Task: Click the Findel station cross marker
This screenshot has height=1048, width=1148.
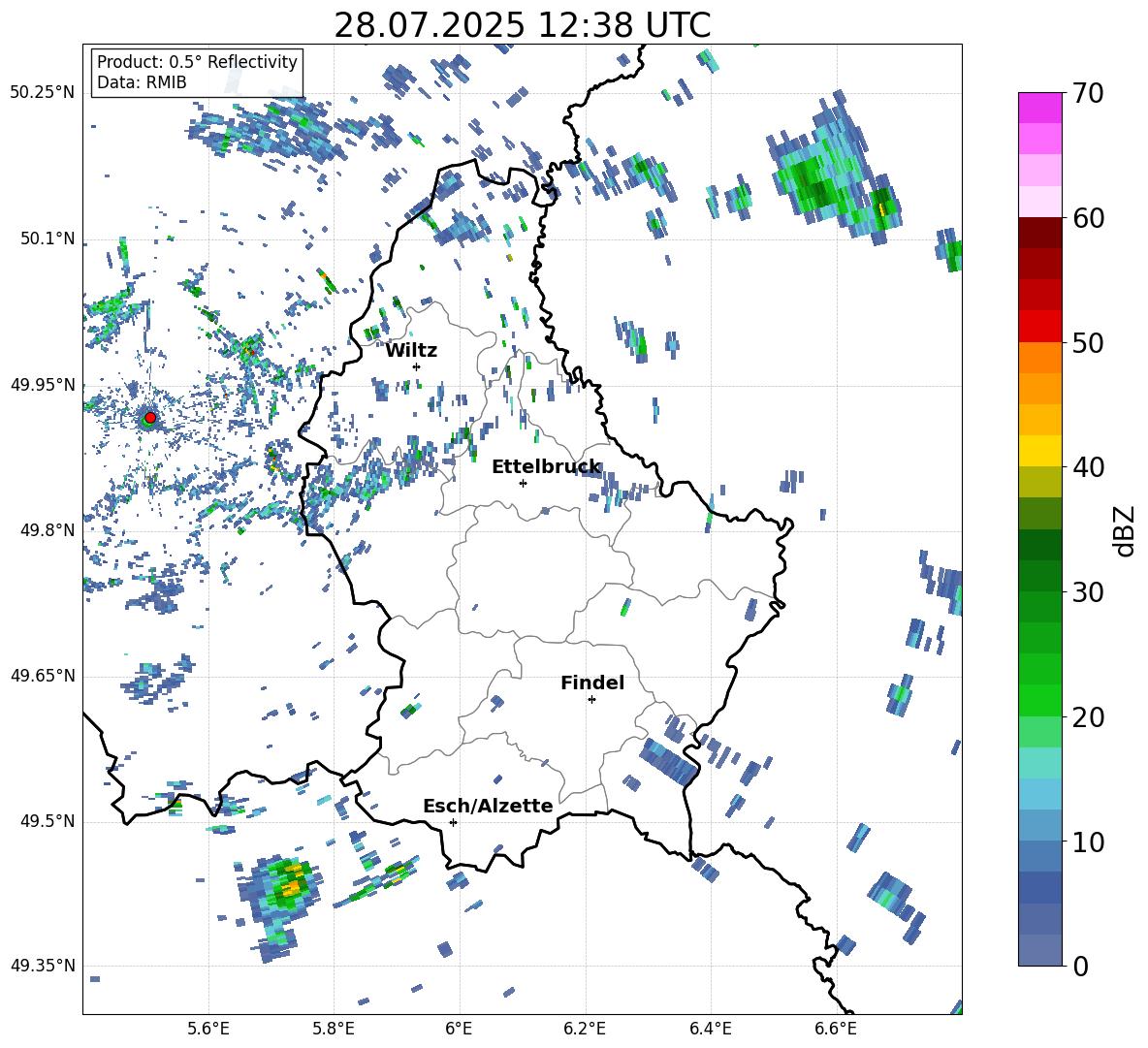Action: pos(591,700)
